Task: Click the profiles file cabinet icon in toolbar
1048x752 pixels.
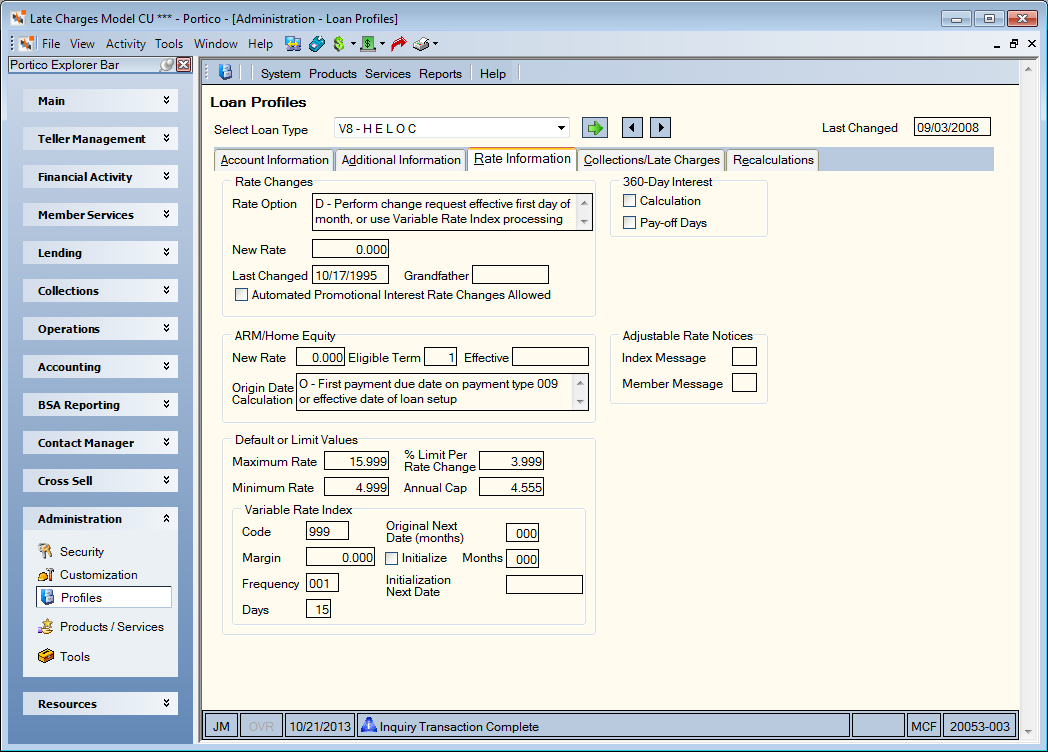Action: 226,72
